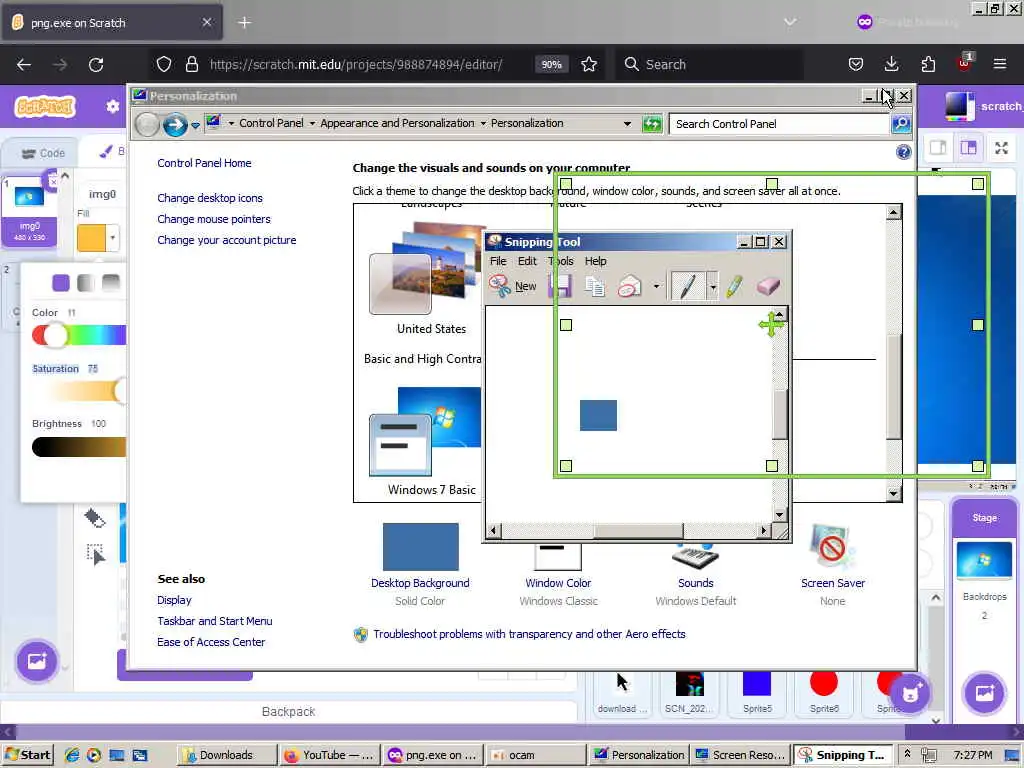Select the United States theme
The image size is (1024, 768).
pos(430,278)
